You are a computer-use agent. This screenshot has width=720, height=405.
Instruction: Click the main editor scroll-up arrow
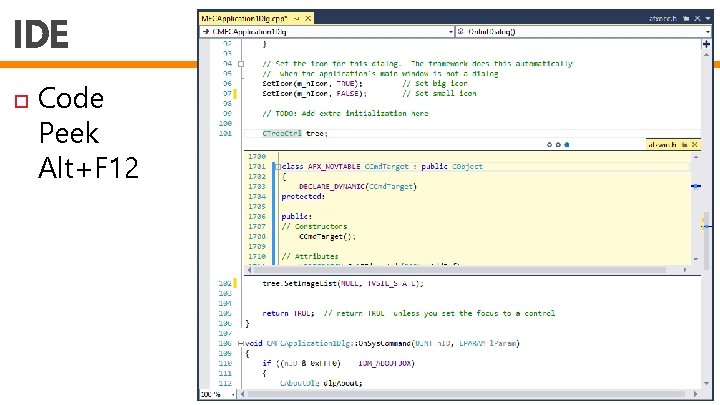[x=706, y=55]
